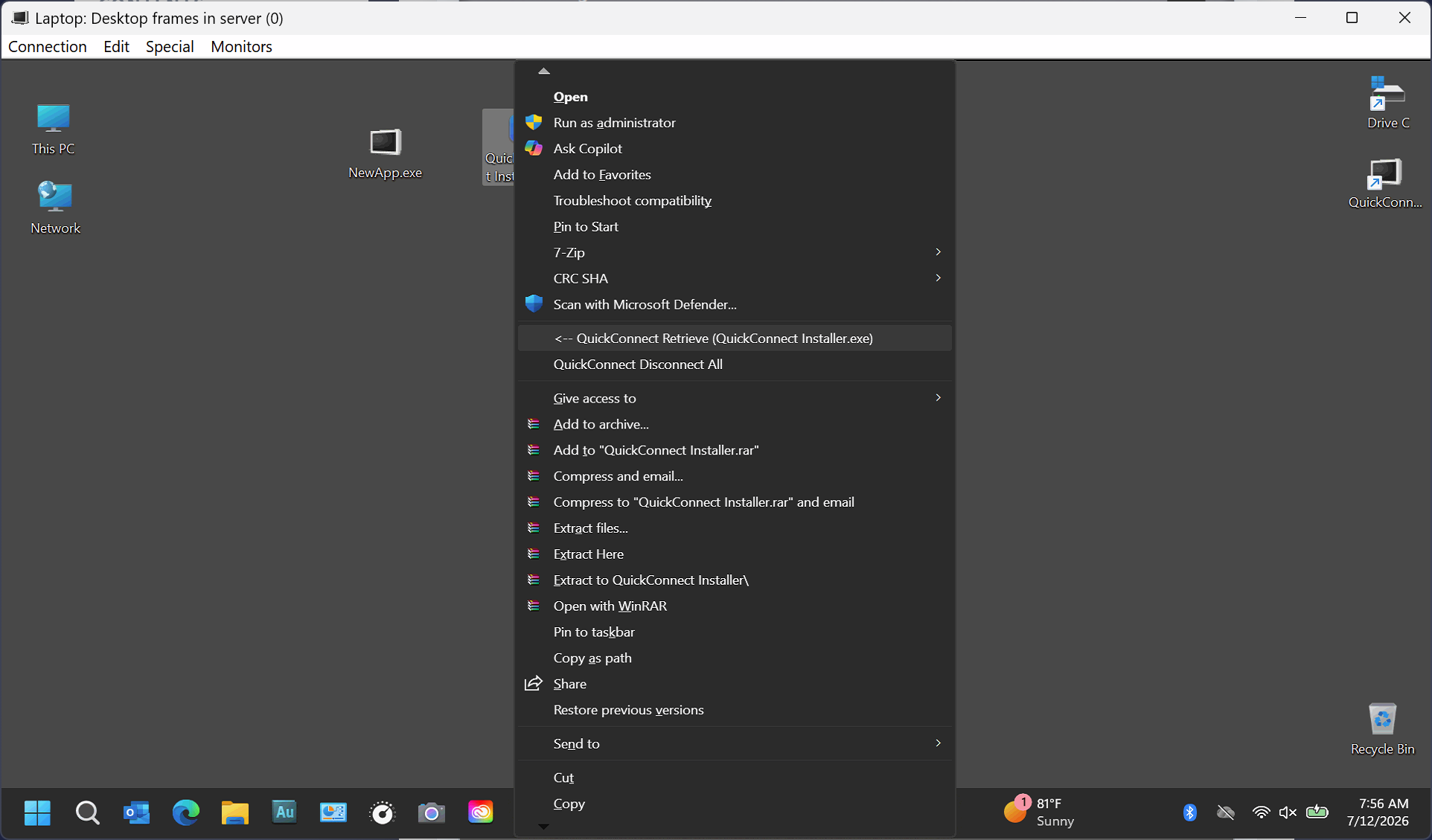Image resolution: width=1432 pixels, height=840 pixels.
Task: Select Add to "QuickConnect Installer.rar"
Action: pyautogui.click(x=735, y=450)
